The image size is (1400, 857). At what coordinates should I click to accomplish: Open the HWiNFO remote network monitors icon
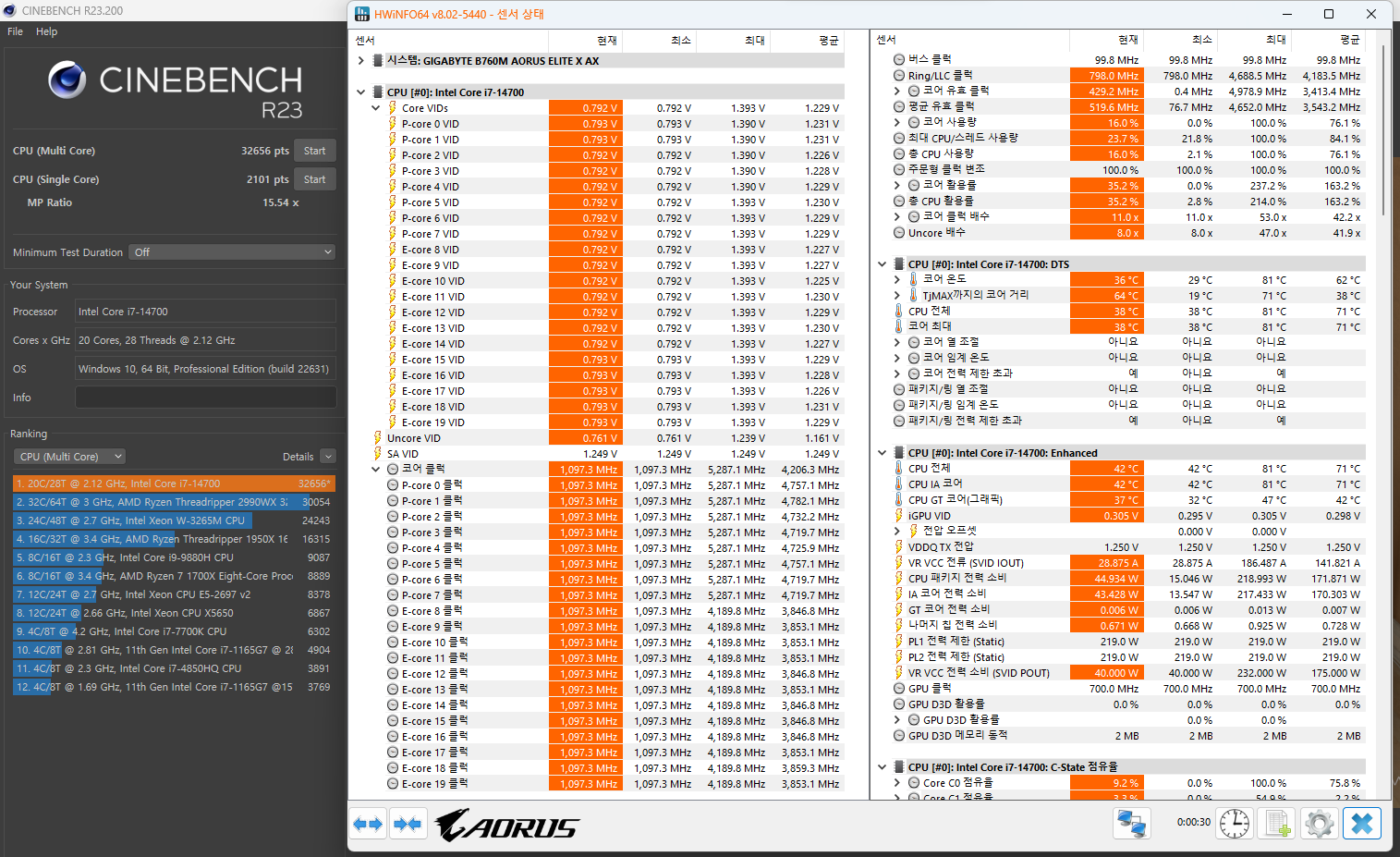coord(1132,823)
